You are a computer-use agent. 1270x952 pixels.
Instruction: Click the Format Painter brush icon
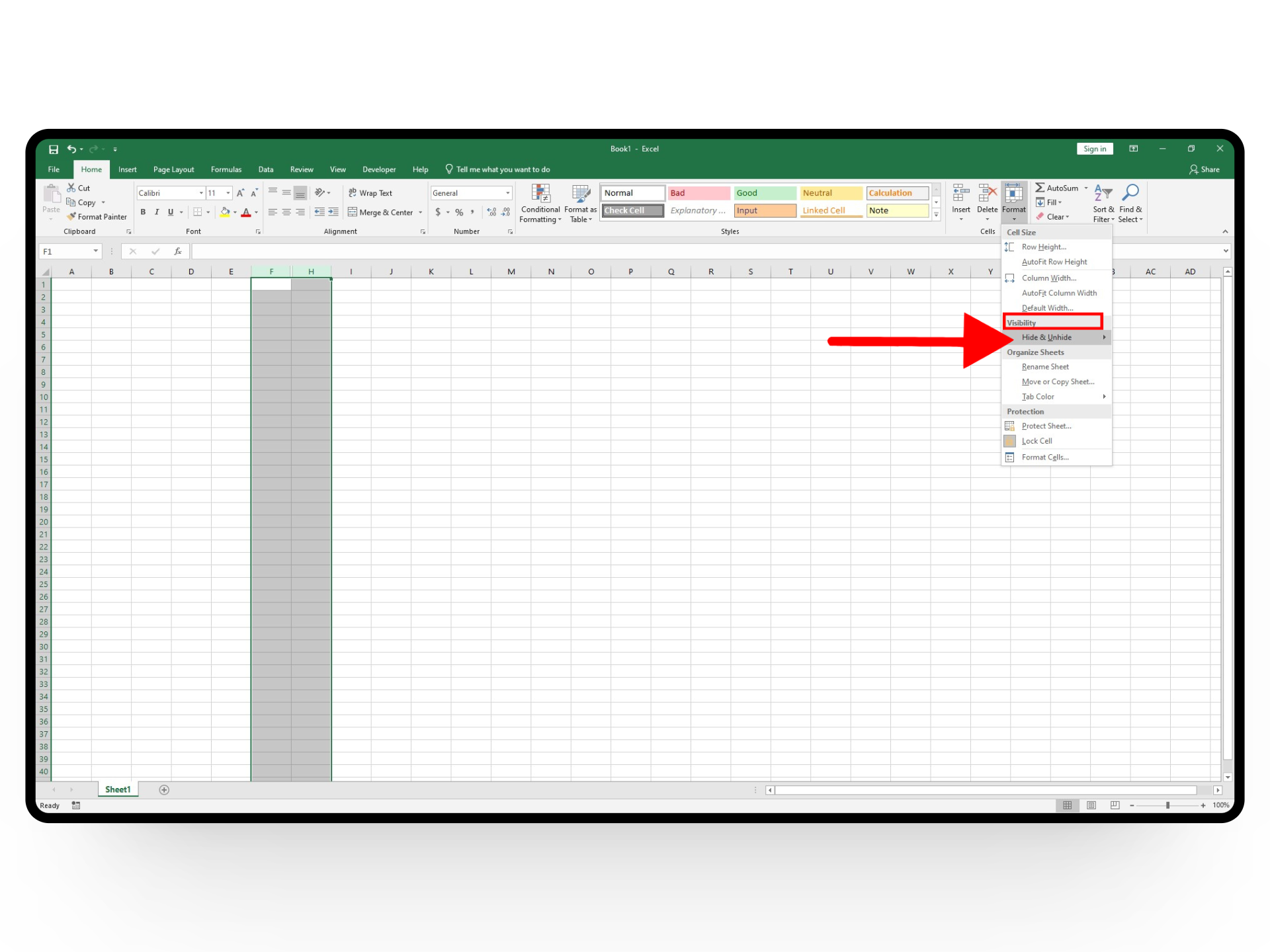[71, 217]
